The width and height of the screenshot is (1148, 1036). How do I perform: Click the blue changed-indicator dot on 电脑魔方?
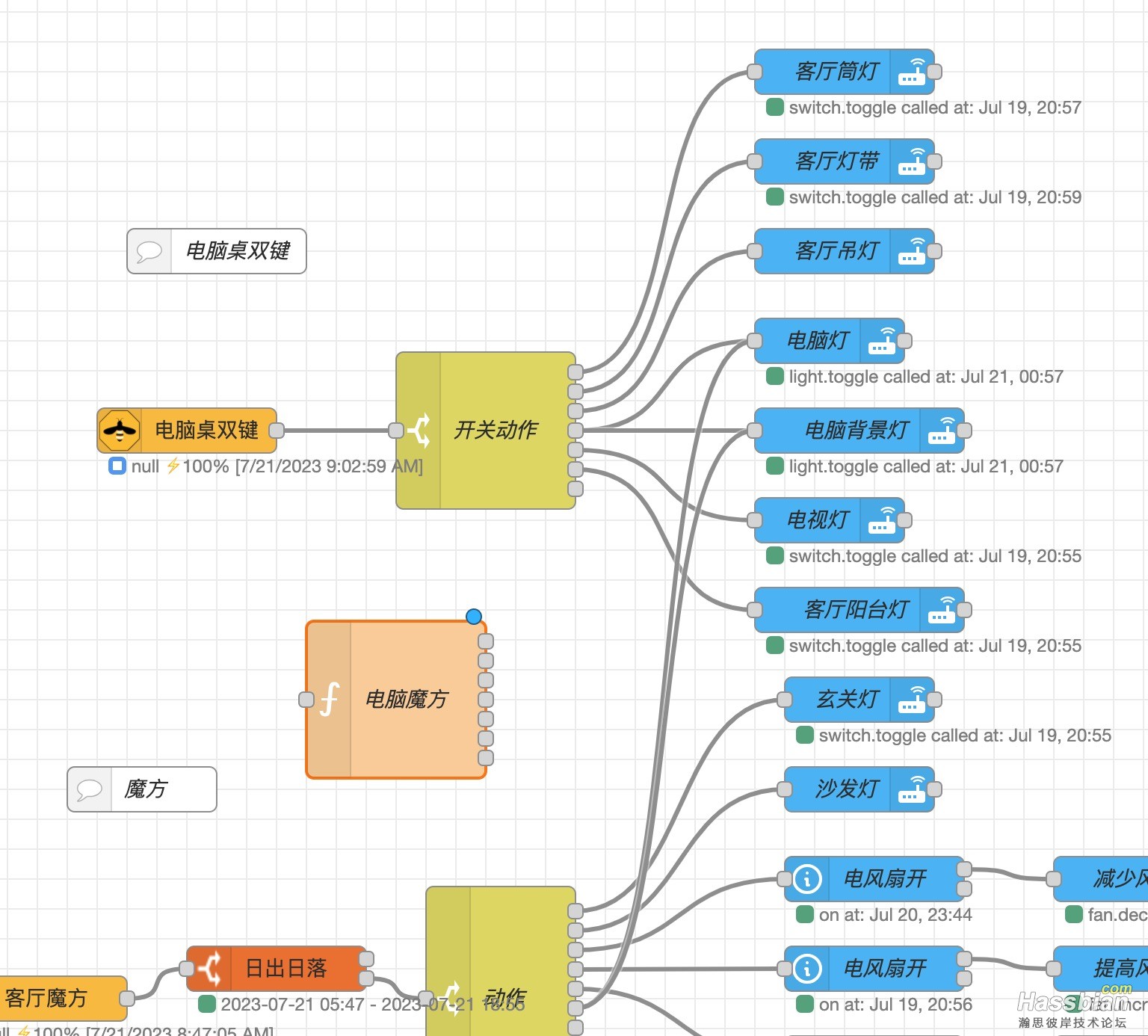tap(474, 617)
